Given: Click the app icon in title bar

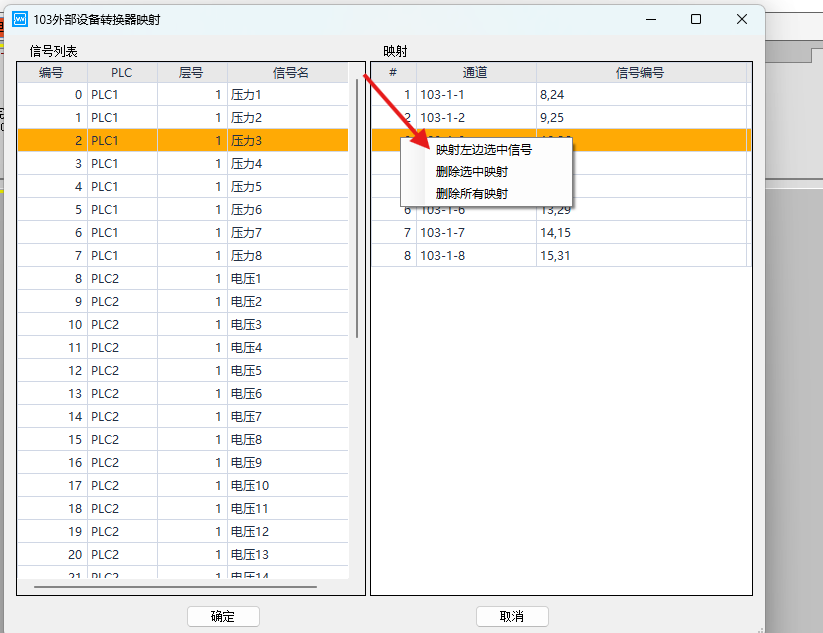Looking at the screenshot, I should point(19,19).
